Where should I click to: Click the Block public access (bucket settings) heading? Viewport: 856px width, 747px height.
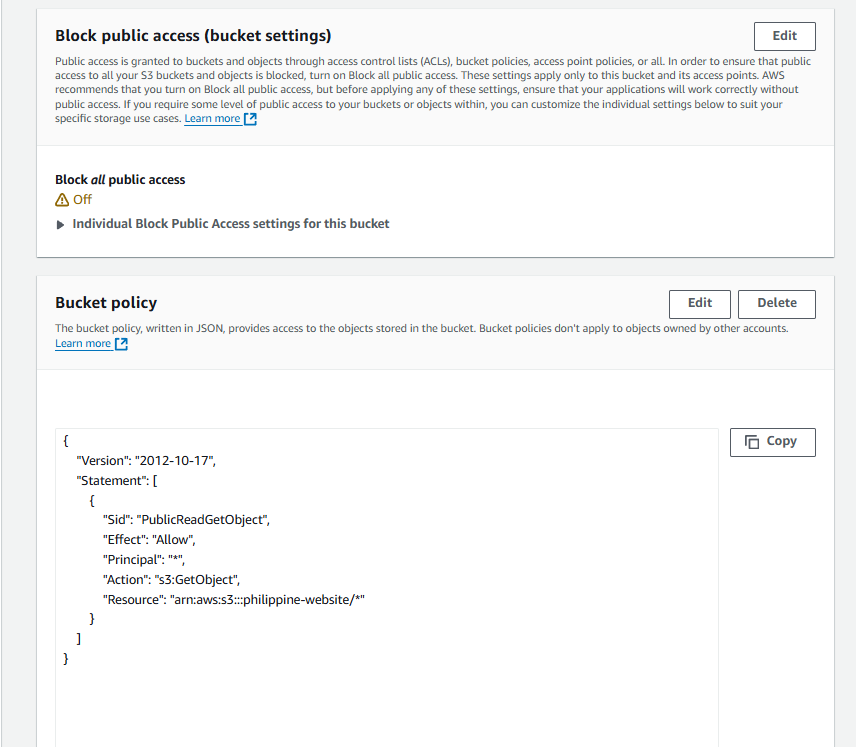(193, 36)
